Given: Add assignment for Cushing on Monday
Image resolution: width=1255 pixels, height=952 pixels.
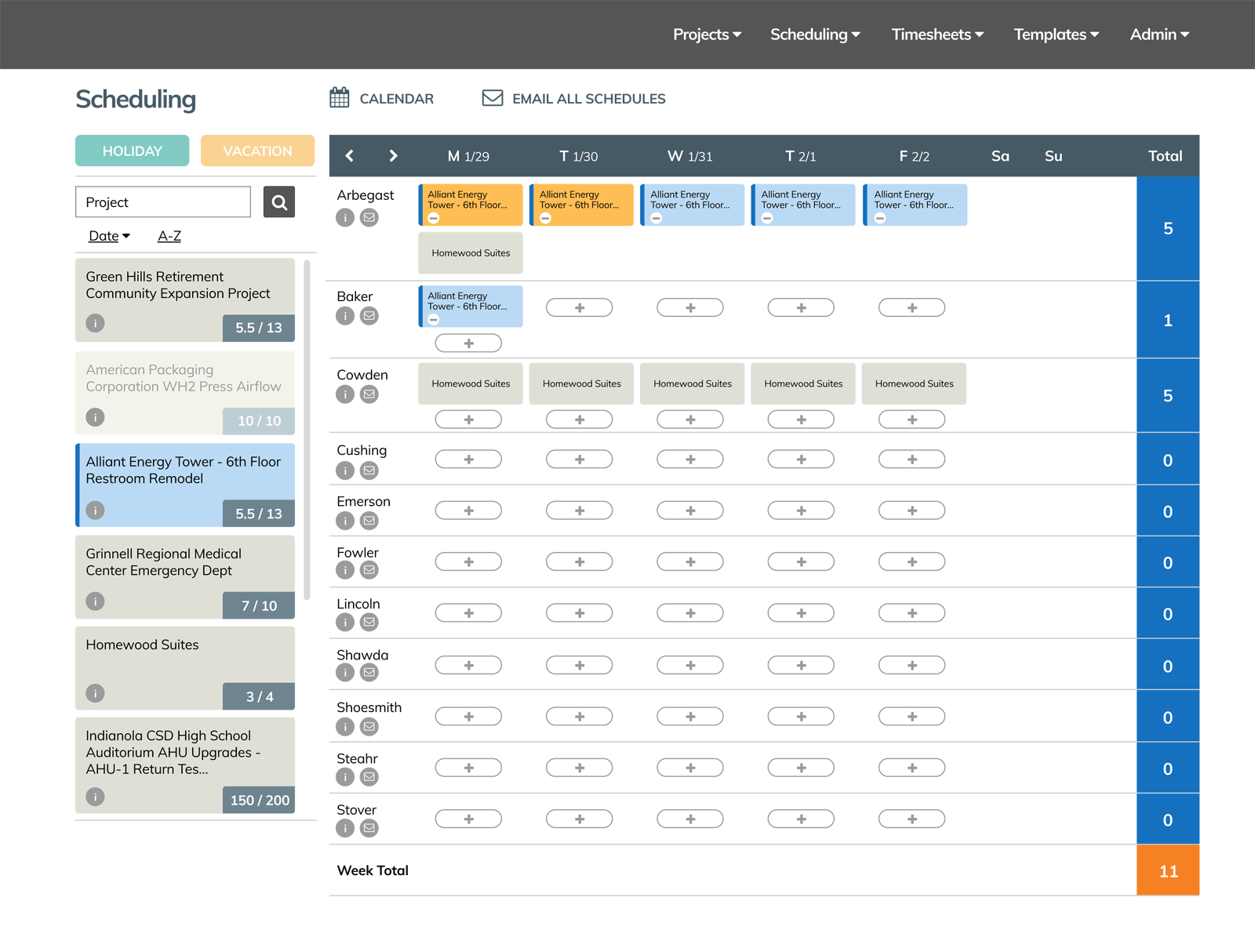Looking at the screenshot, I should (468, 459).
